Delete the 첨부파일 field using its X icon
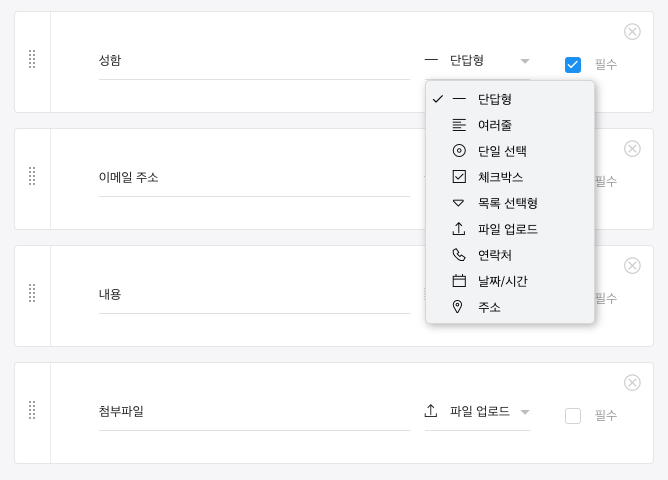Viewport: 668px width, 480px height. pyautogui.click(x=632, y=382)
